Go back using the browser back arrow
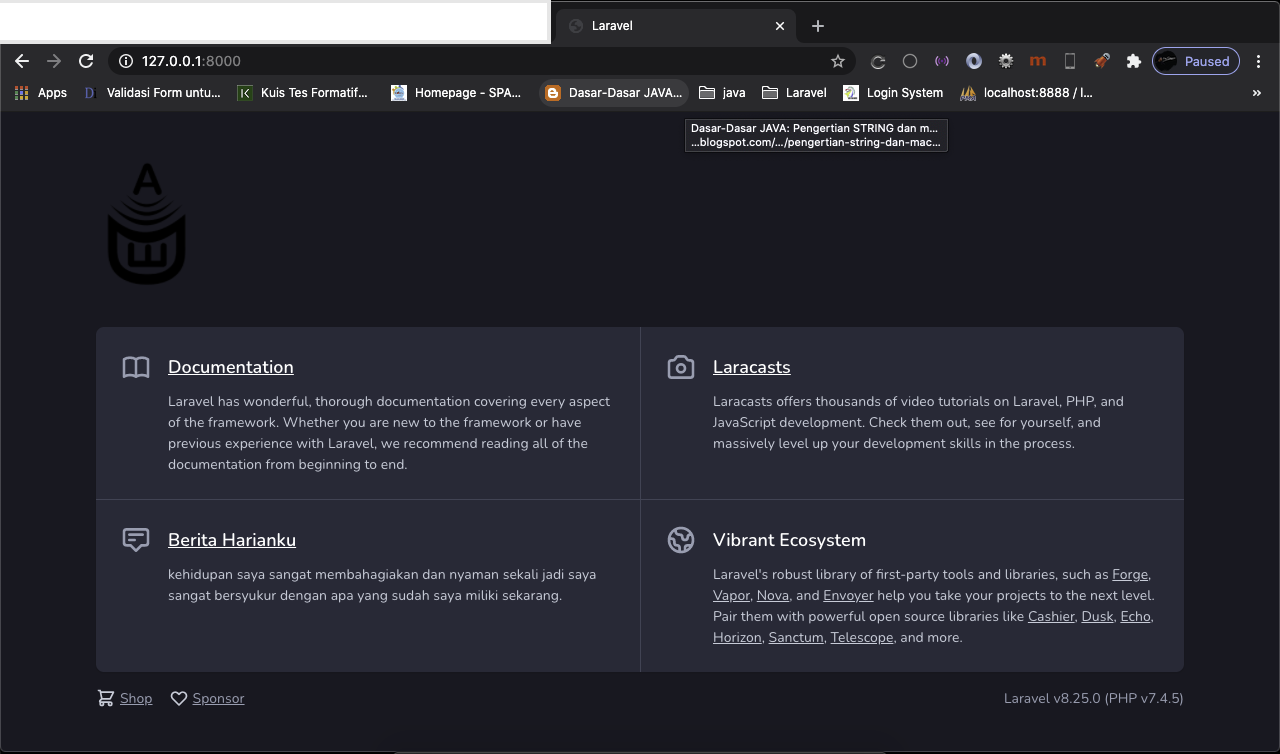 point(22,61)
